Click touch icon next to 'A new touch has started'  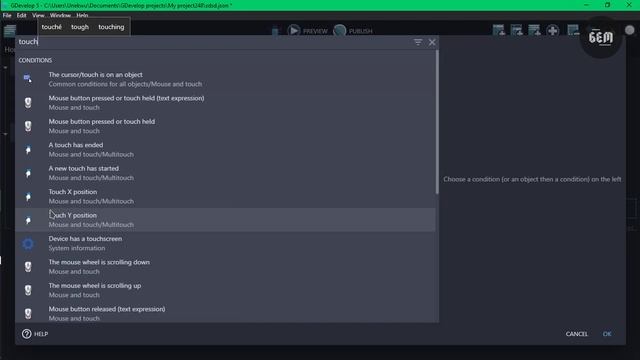tap(28, 173)
